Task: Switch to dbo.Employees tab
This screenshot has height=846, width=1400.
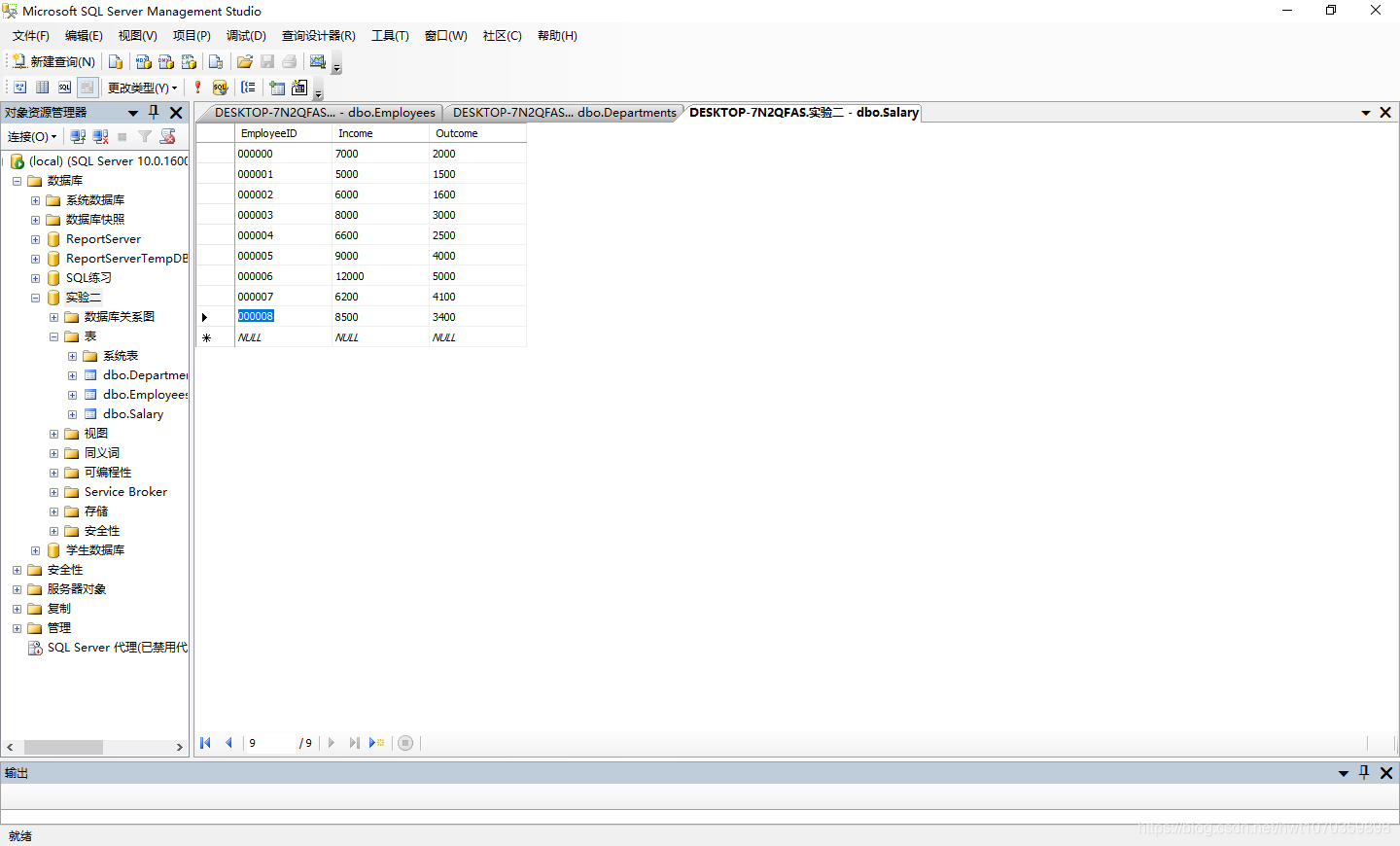Action: (x=325, y=113)
